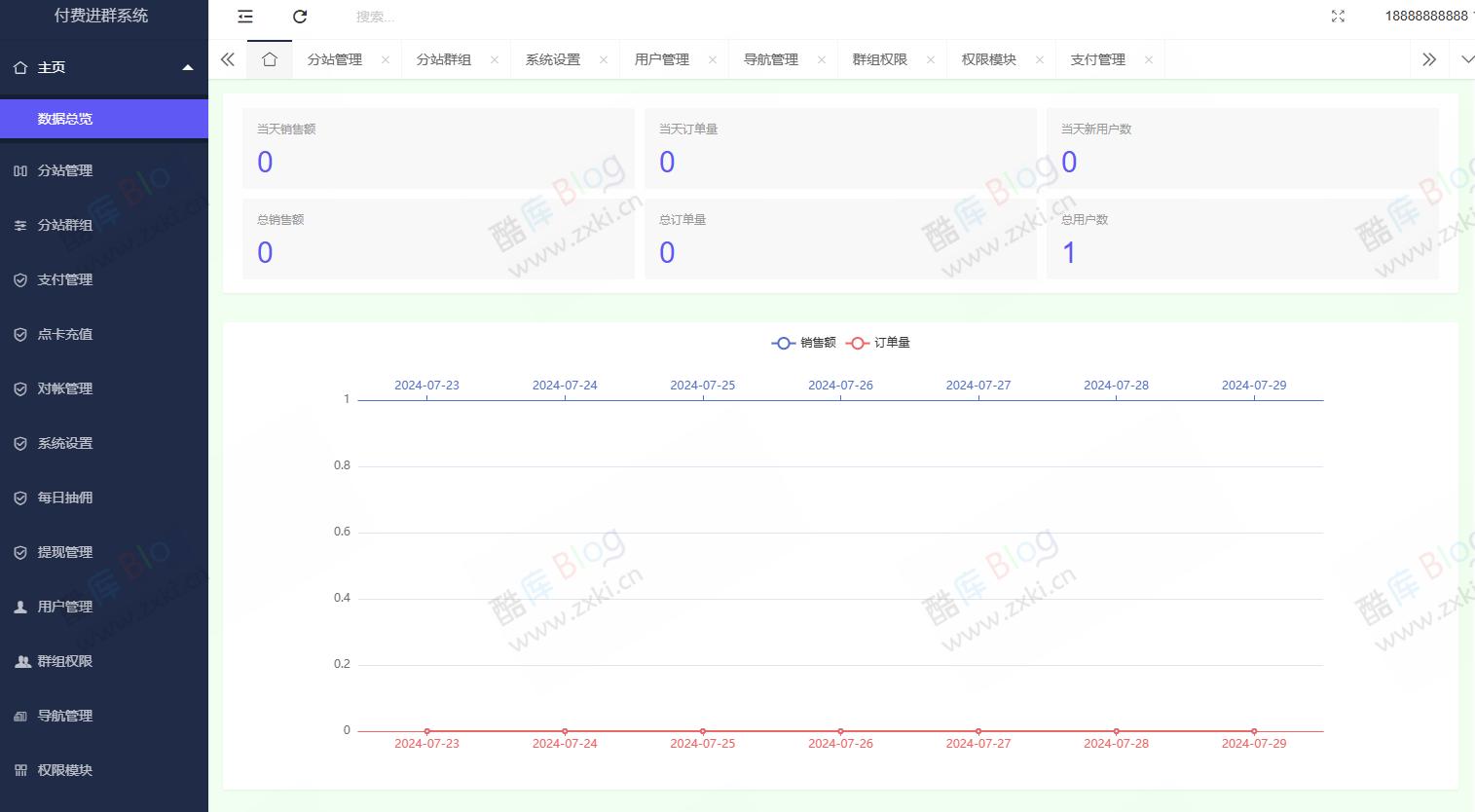
Task: Close the 用户管理 tab
Action: tap(712, 59)
